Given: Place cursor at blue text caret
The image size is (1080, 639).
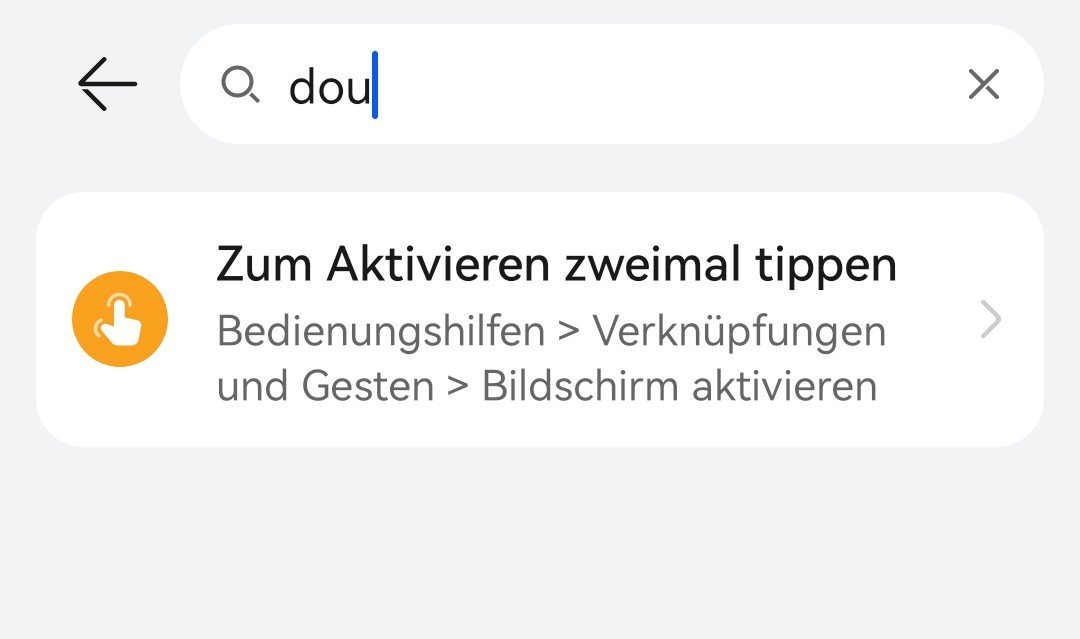Looking at the screenshot, I should [x=375, y=86].
